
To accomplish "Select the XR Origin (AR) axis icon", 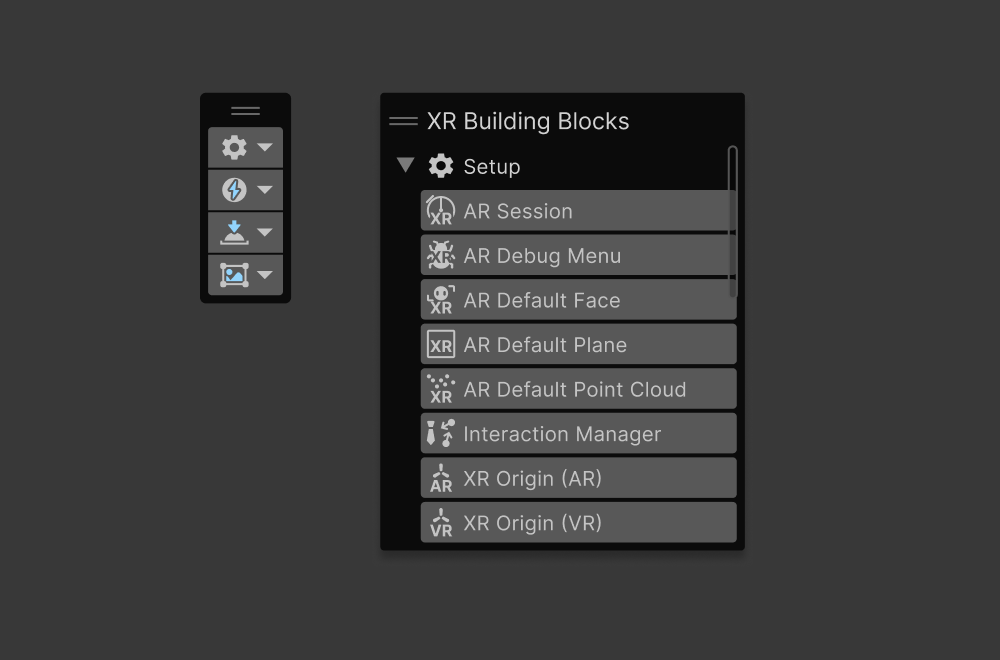I will (x=441, y=477).
